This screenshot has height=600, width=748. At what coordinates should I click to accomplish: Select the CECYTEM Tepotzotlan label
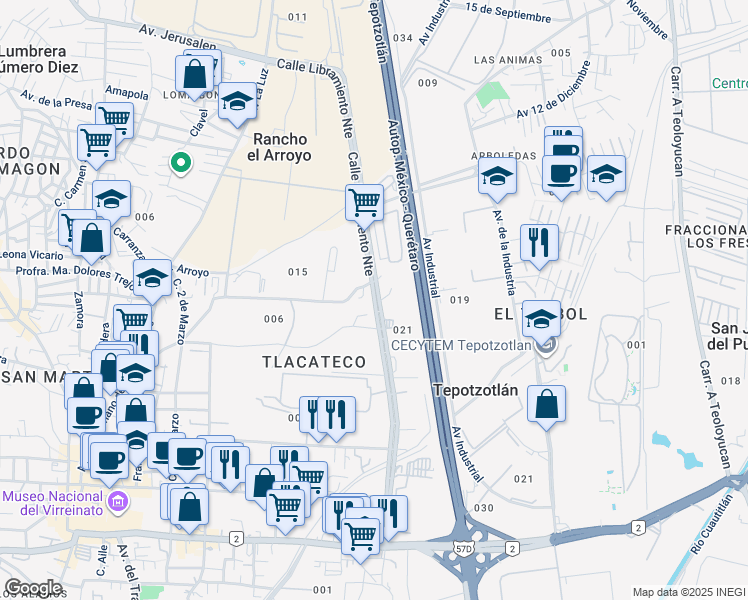(x=461, y=345)
